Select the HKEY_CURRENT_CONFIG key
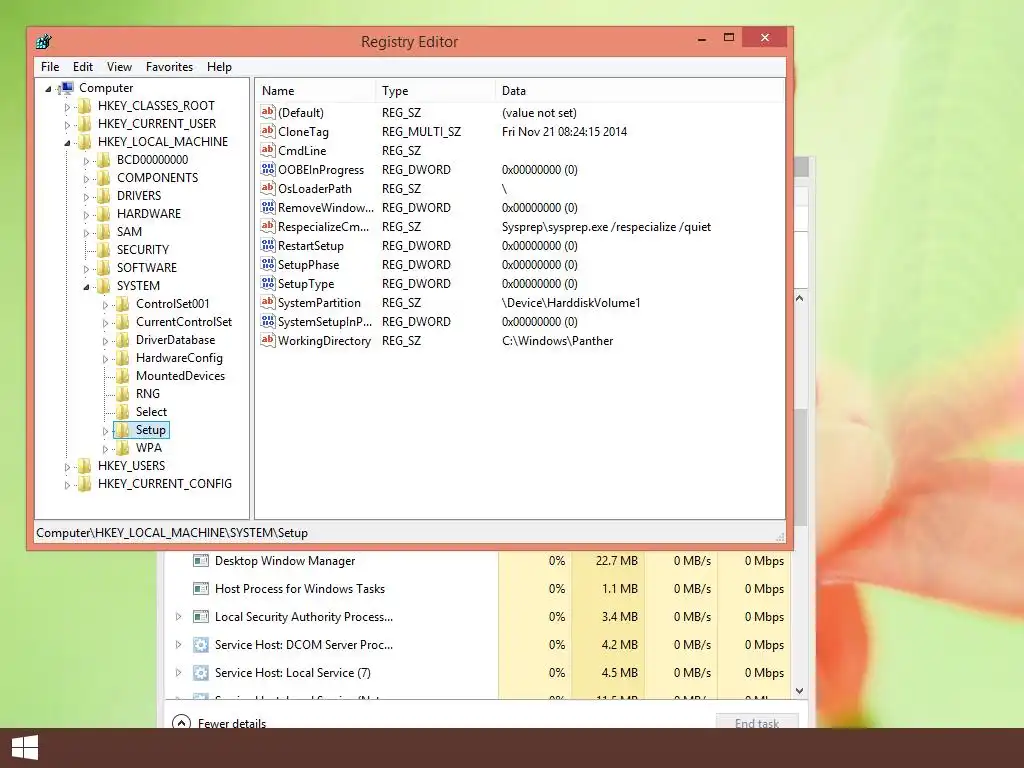 click(x=165, y=484)
